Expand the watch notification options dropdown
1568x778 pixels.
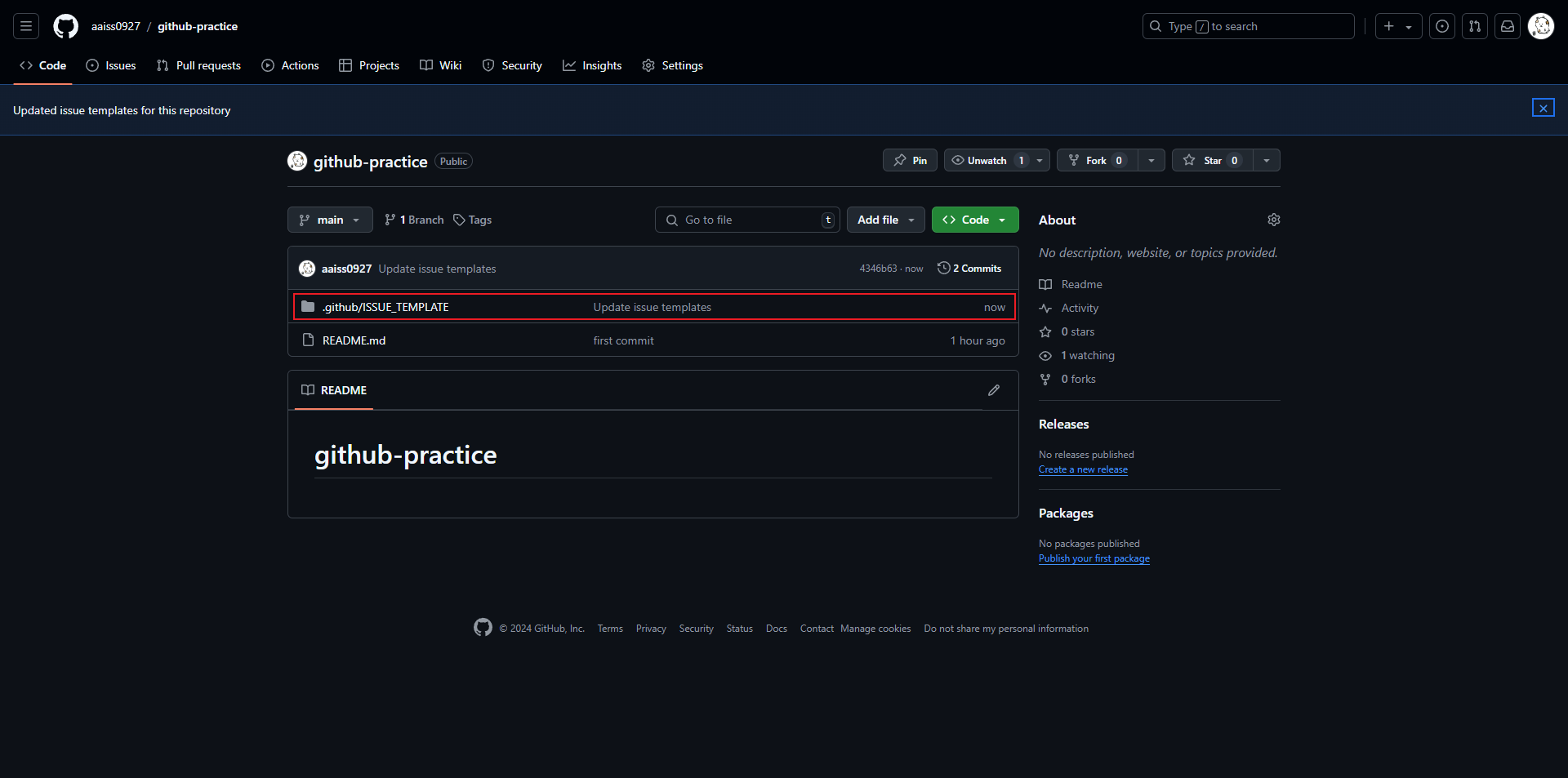click(x=1040, y=160)
